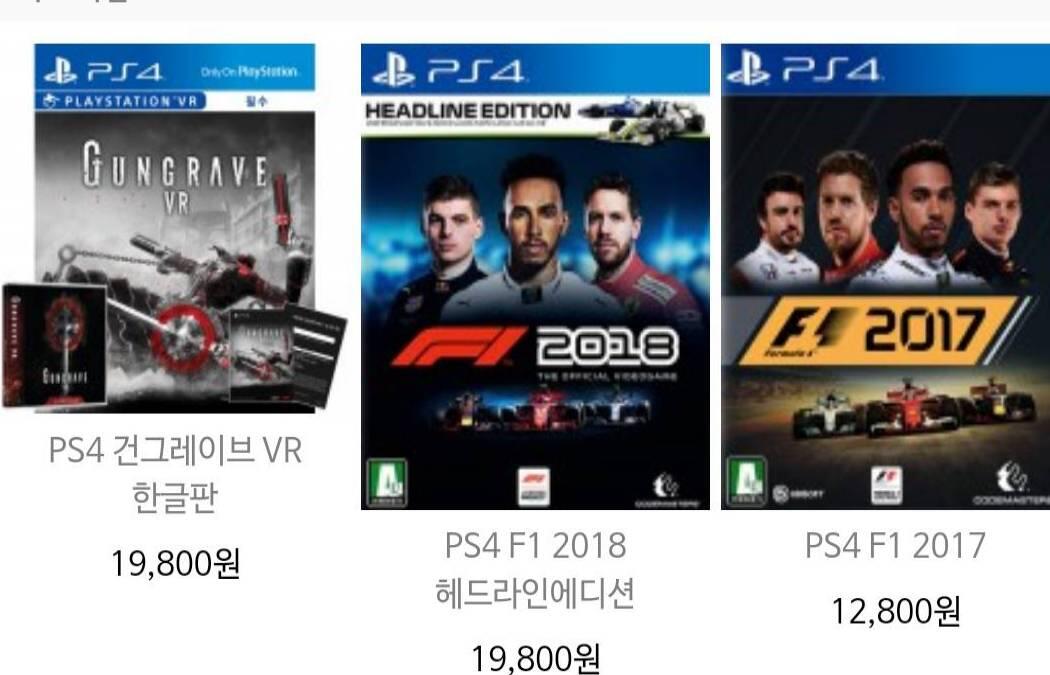Viewport: 1050px width, 675px height.
Task: Click the Headline Edition banner on F1 2018
Action: click(535, 117)
